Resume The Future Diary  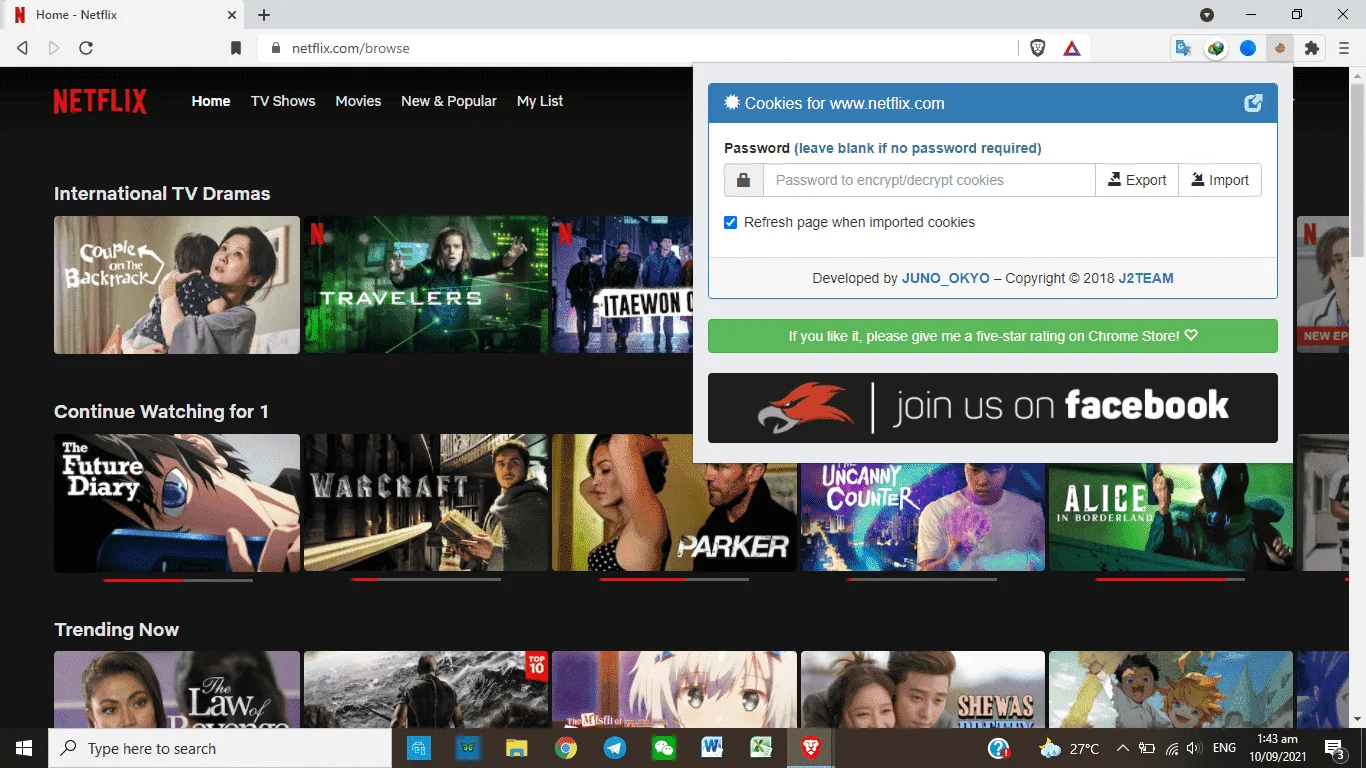[x=177, y=503]
